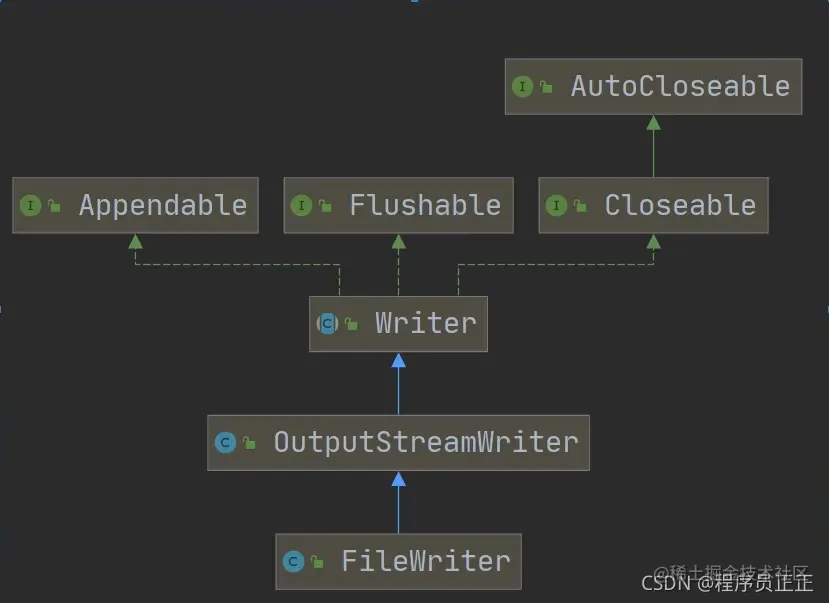The width and height of the screenshot is (829, 603).
Task: Select the Flushable interface node
Action: [x=399, y=205]
